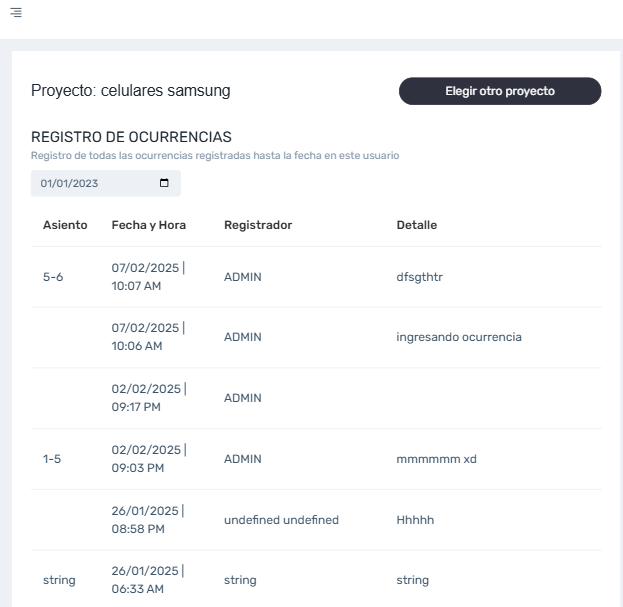Click the 26/01/2025 06:33 AM date cell
The height and width of the screenshot is (607, 623).
point(148,580)
